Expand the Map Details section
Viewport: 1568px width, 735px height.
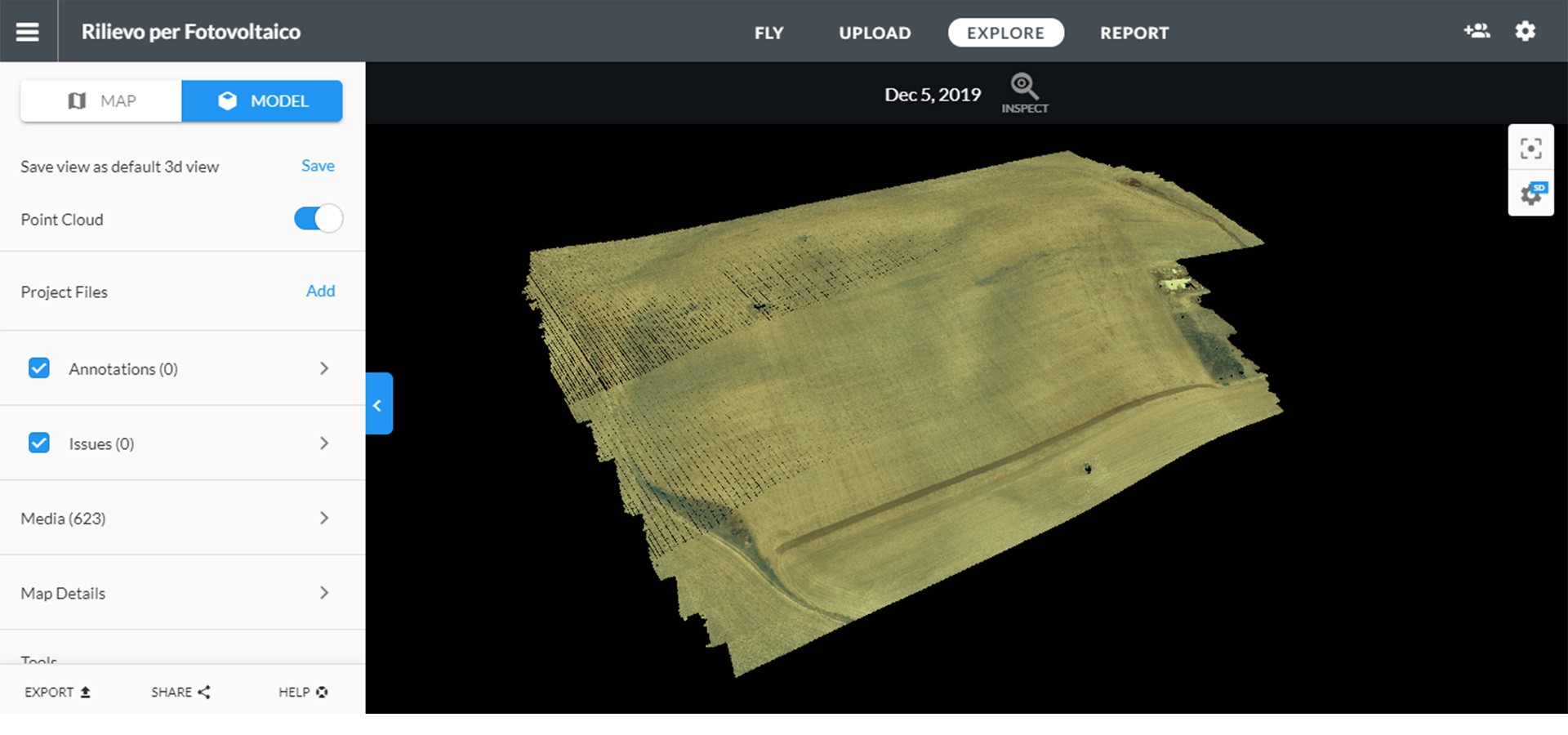324,592
